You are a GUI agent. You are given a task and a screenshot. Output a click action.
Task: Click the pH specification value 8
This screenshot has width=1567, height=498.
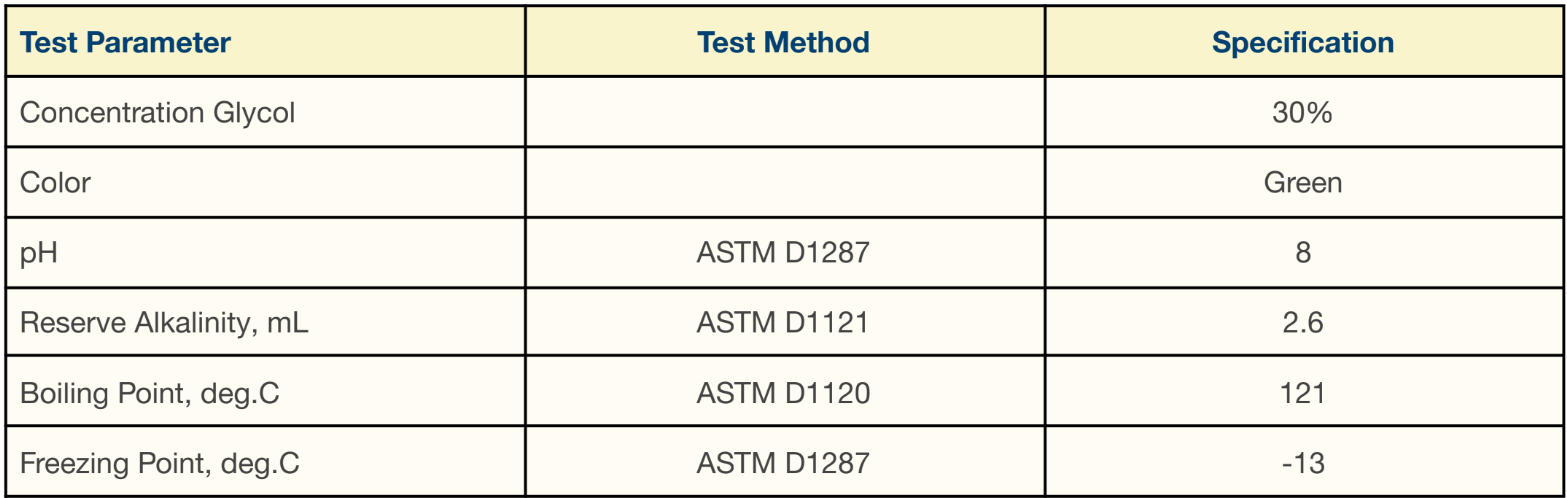(1303, 253)
